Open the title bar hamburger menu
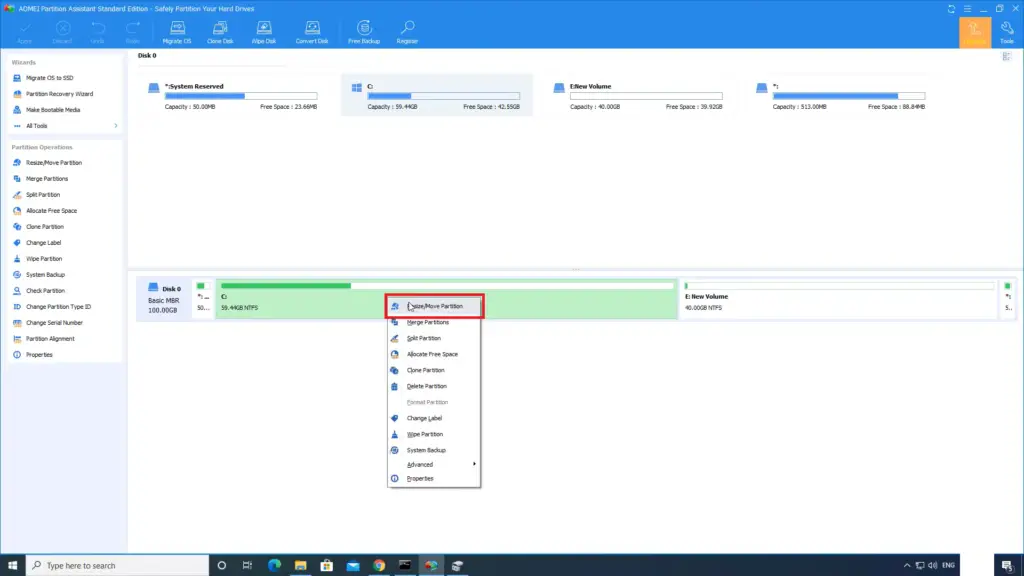 click(x=967, y=8)
